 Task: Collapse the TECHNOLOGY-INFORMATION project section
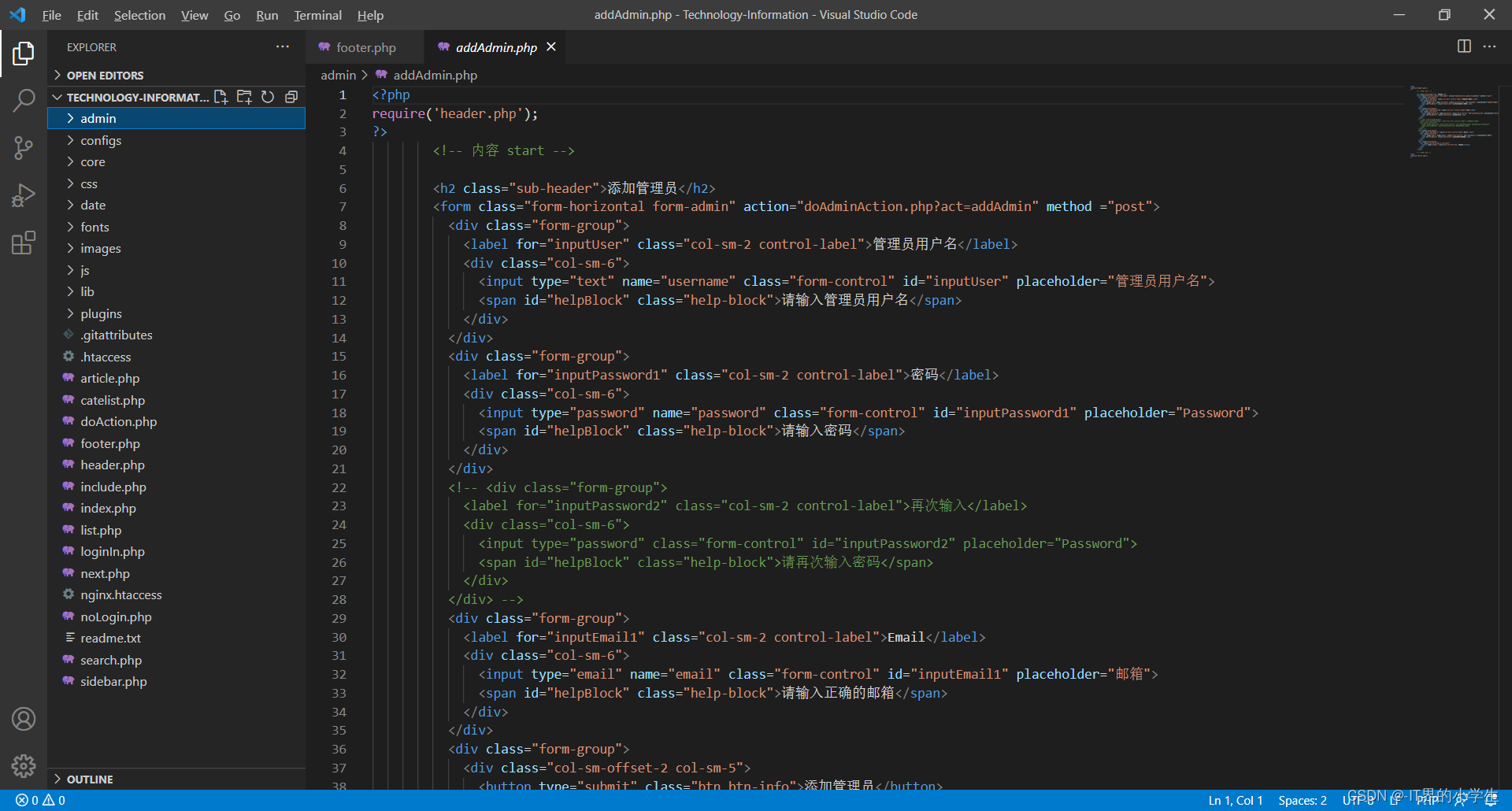point(129,97)
